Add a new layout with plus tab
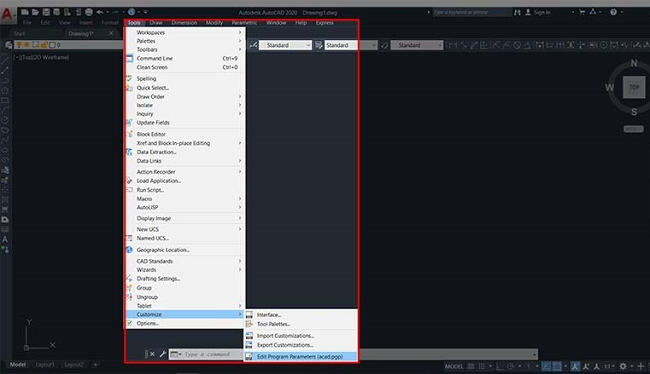This screenshot has height=374, width=650. click(95, 365)
